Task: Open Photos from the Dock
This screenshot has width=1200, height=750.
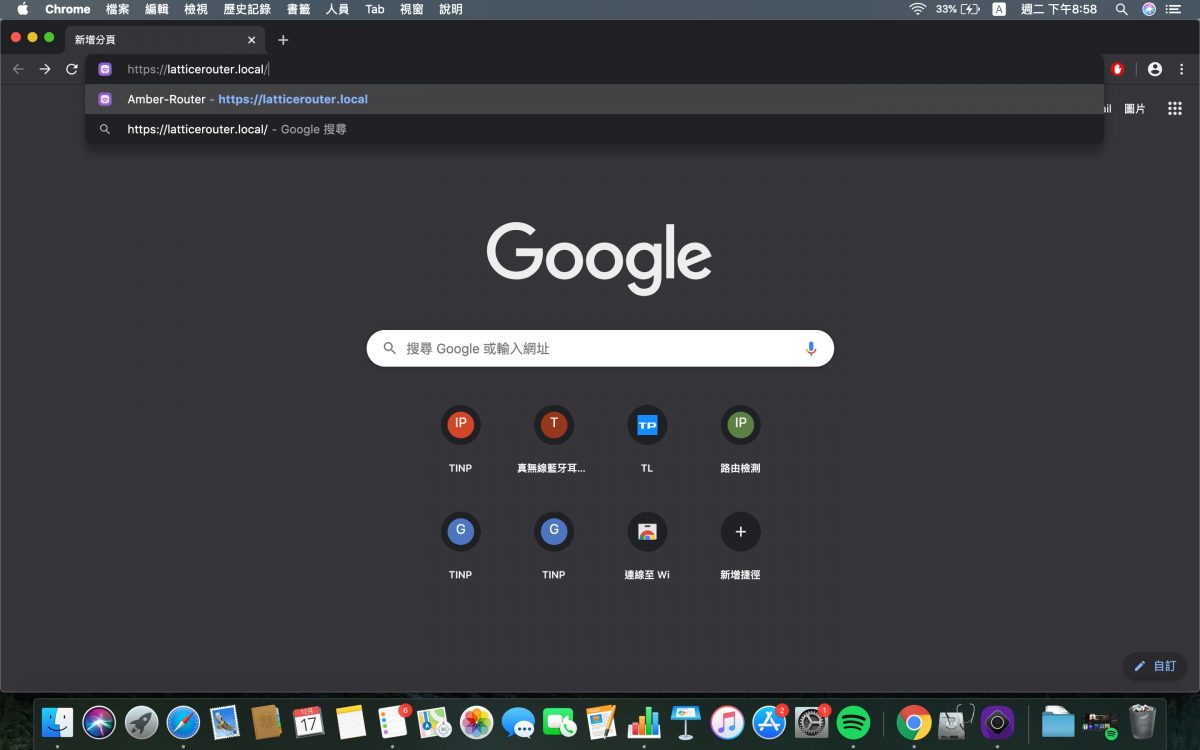Action: point(477,722)
